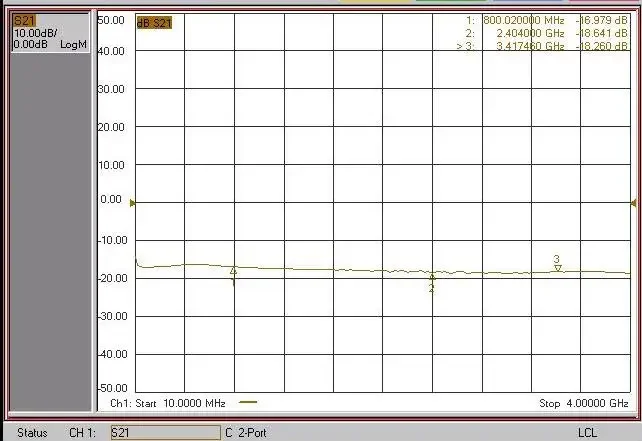Select marker 1 triangle on the trace
642x441 pixels.
click(233, 271)
